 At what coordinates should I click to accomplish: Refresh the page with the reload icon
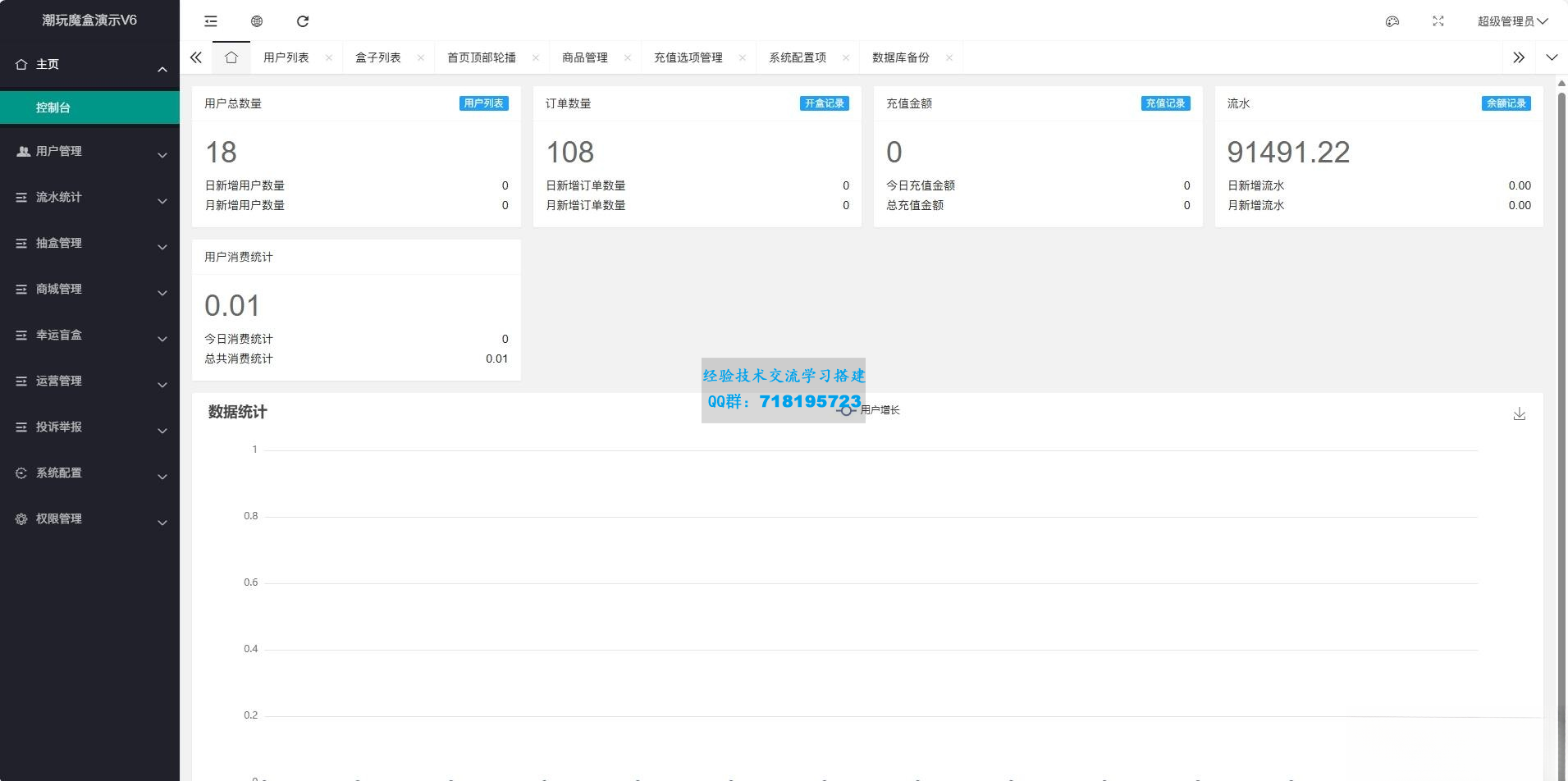coord(303,21)
